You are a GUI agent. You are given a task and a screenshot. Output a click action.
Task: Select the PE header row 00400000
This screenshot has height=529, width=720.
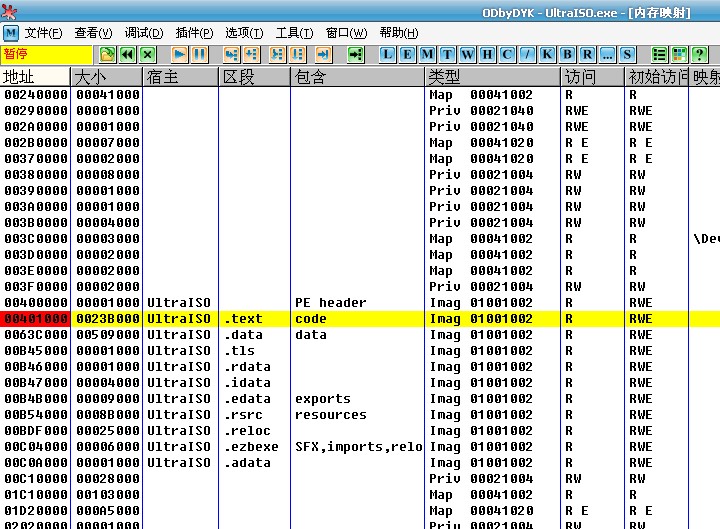[x=360, y=303]
